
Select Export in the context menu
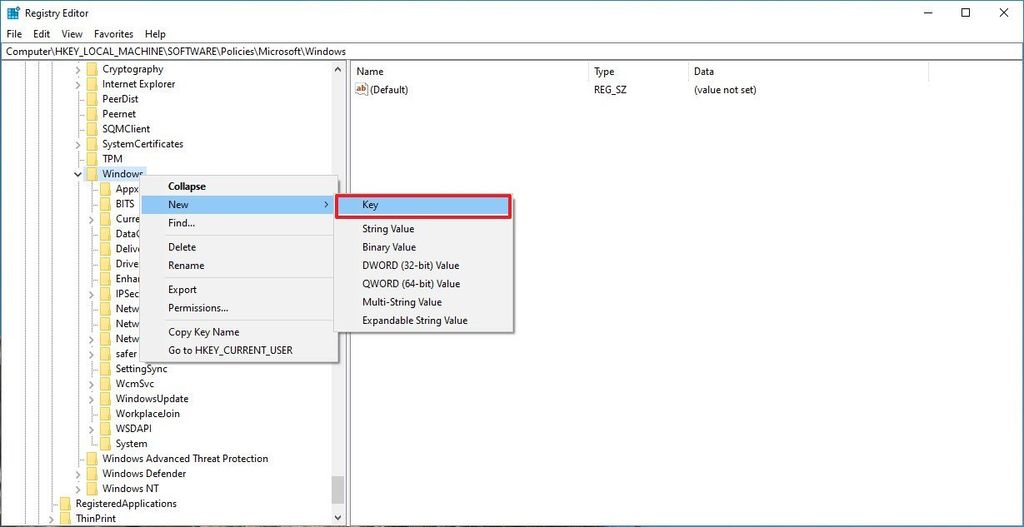point(239,290)
